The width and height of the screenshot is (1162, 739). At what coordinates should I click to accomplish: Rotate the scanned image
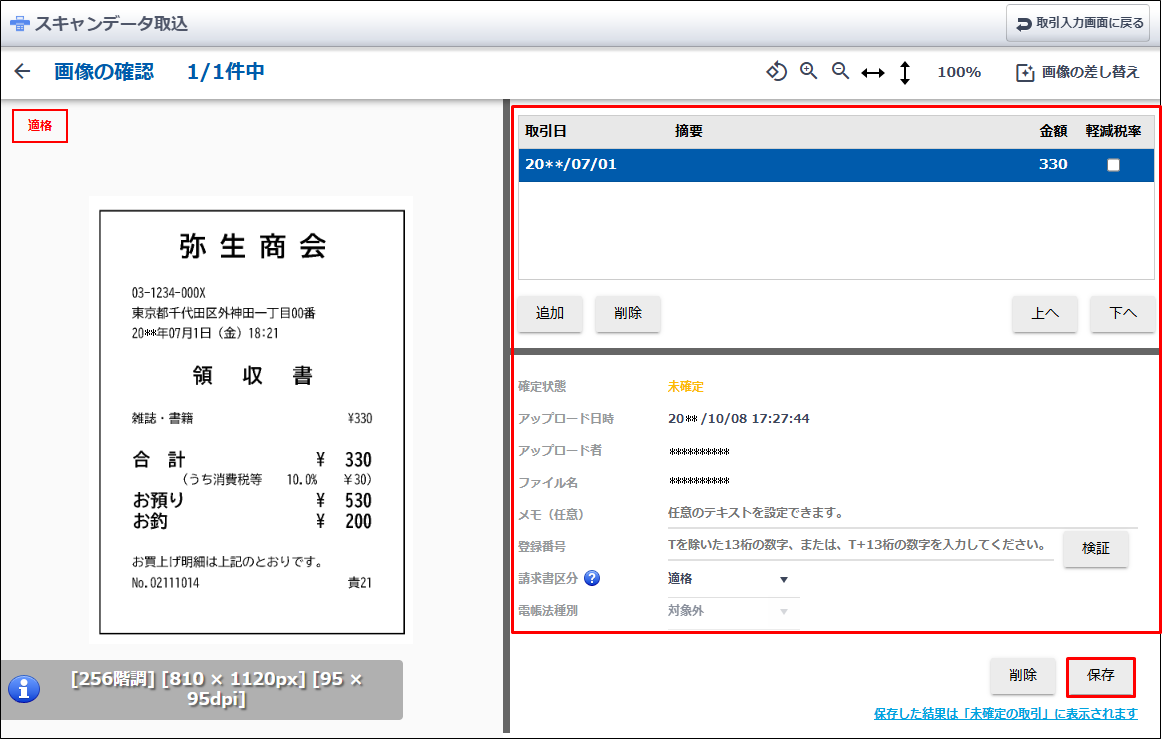coord(776,71)
